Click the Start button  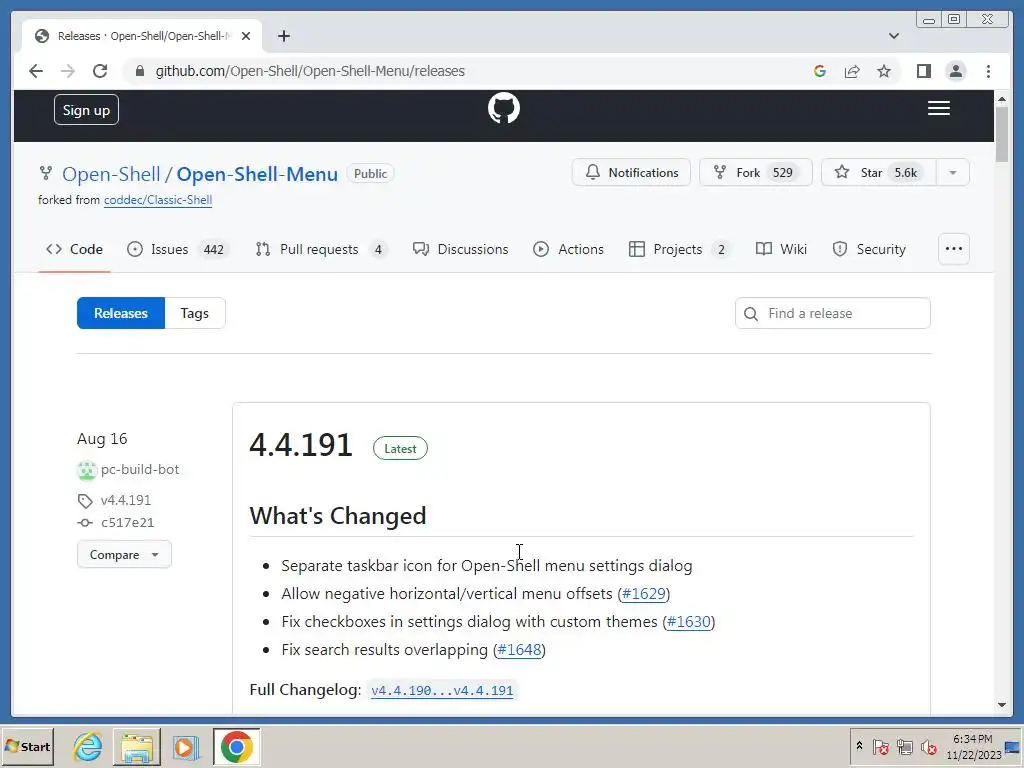(27, 746)
